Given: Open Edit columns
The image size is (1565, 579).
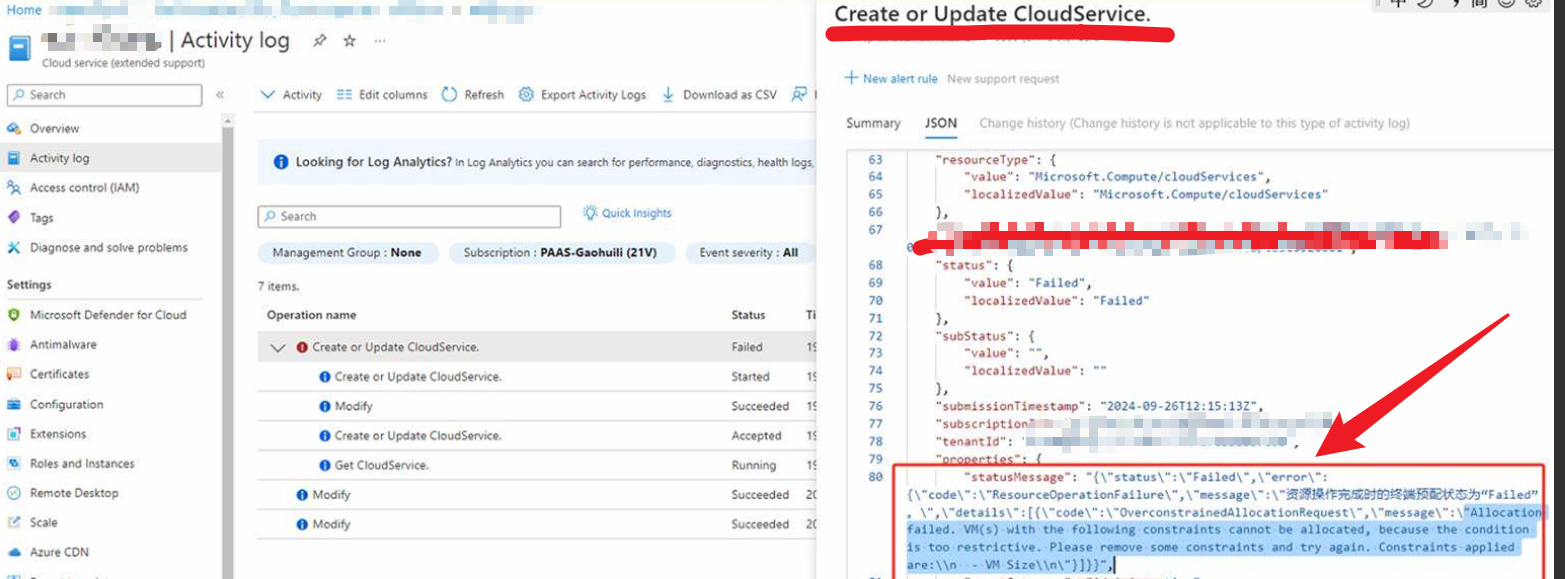Looking at the screenshot, I should click(x=382, y=95).
